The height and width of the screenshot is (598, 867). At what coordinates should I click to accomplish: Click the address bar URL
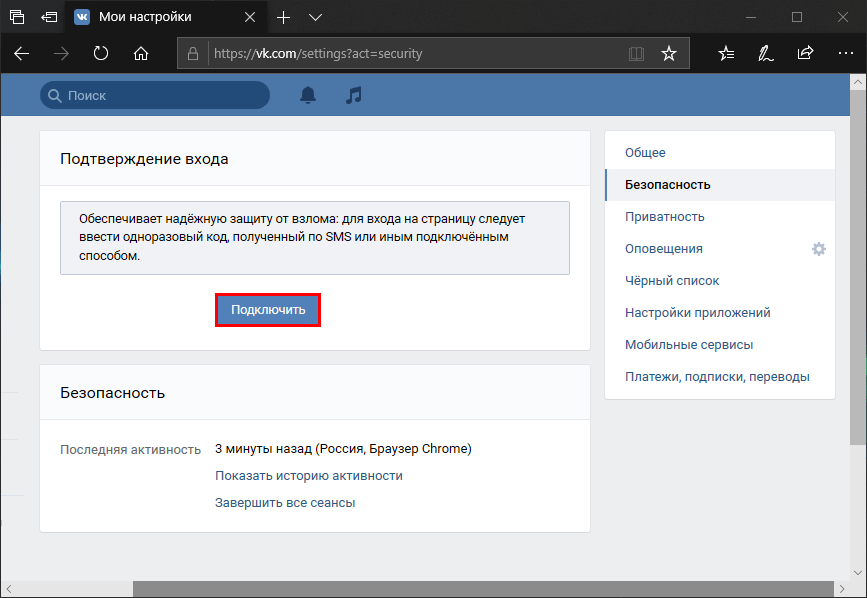(x=318, y=54)
